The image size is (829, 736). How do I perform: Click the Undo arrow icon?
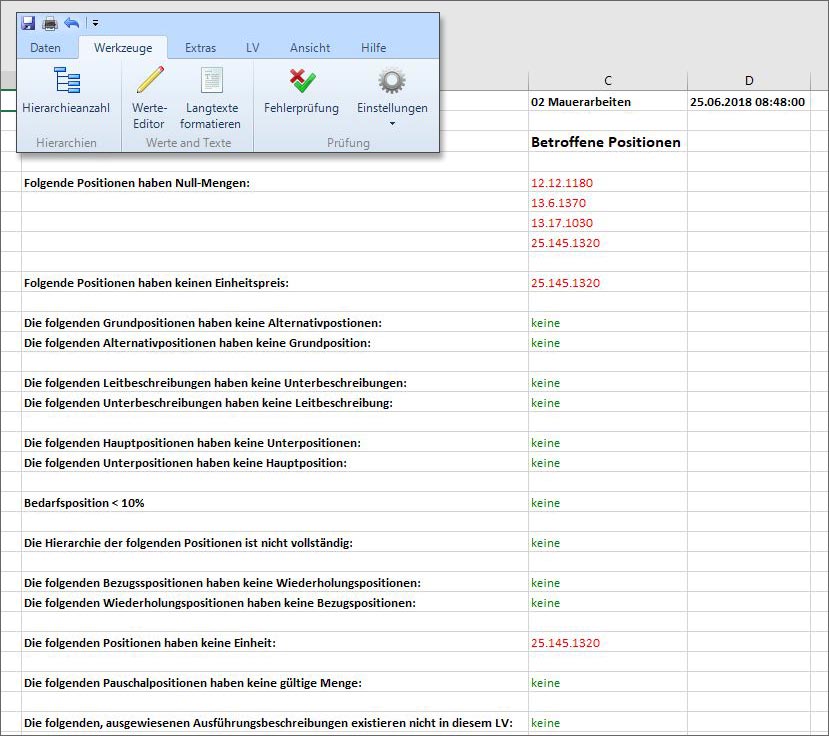tap(71, 22)
